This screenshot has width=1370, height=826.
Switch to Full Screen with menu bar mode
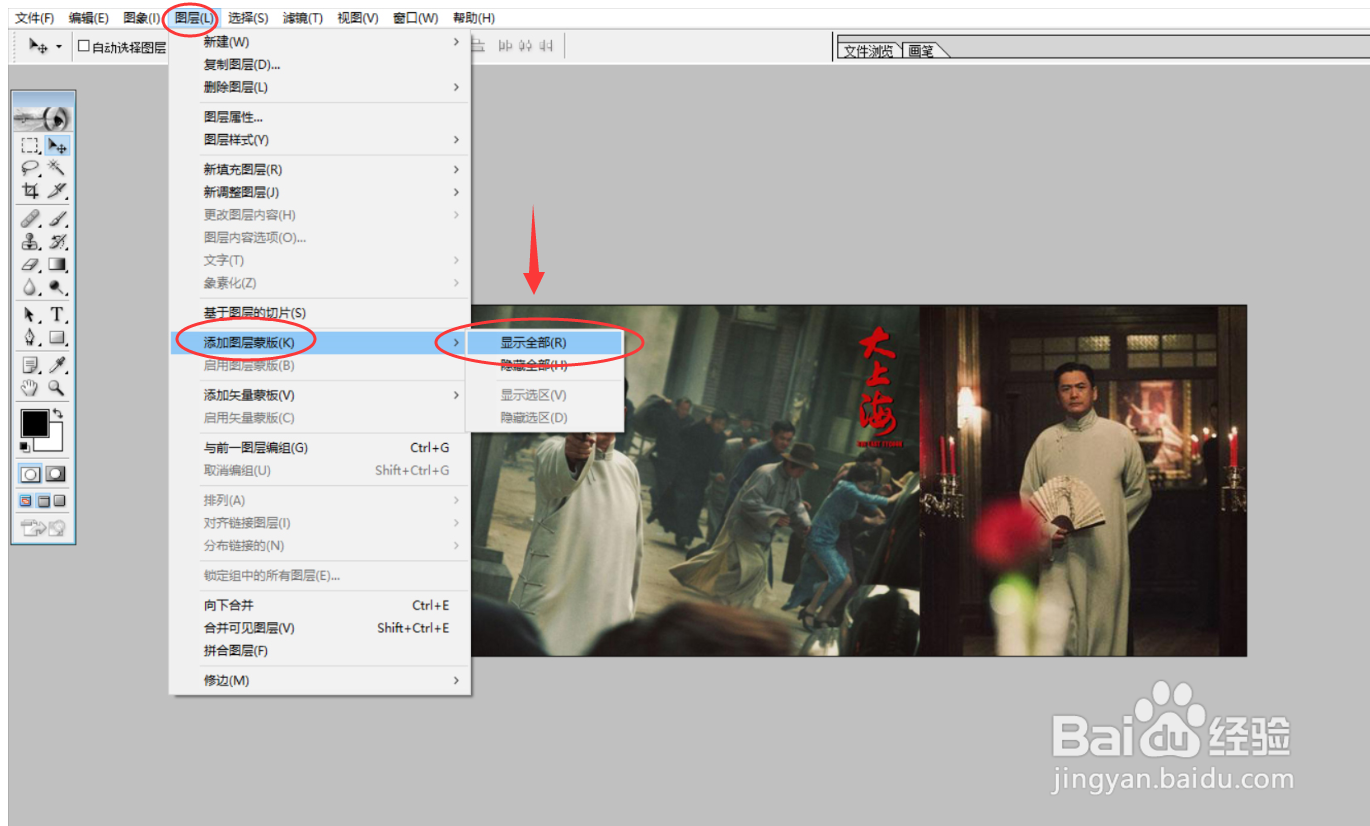click(43, 501)
